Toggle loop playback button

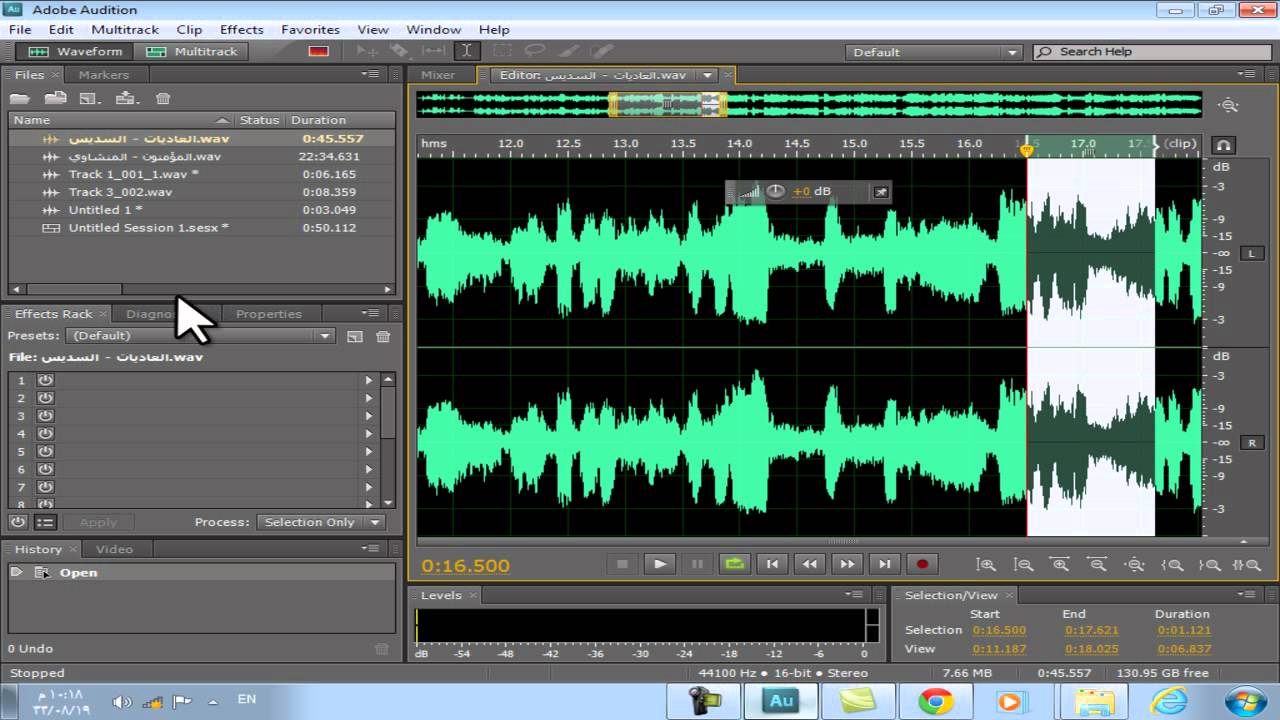735,564
